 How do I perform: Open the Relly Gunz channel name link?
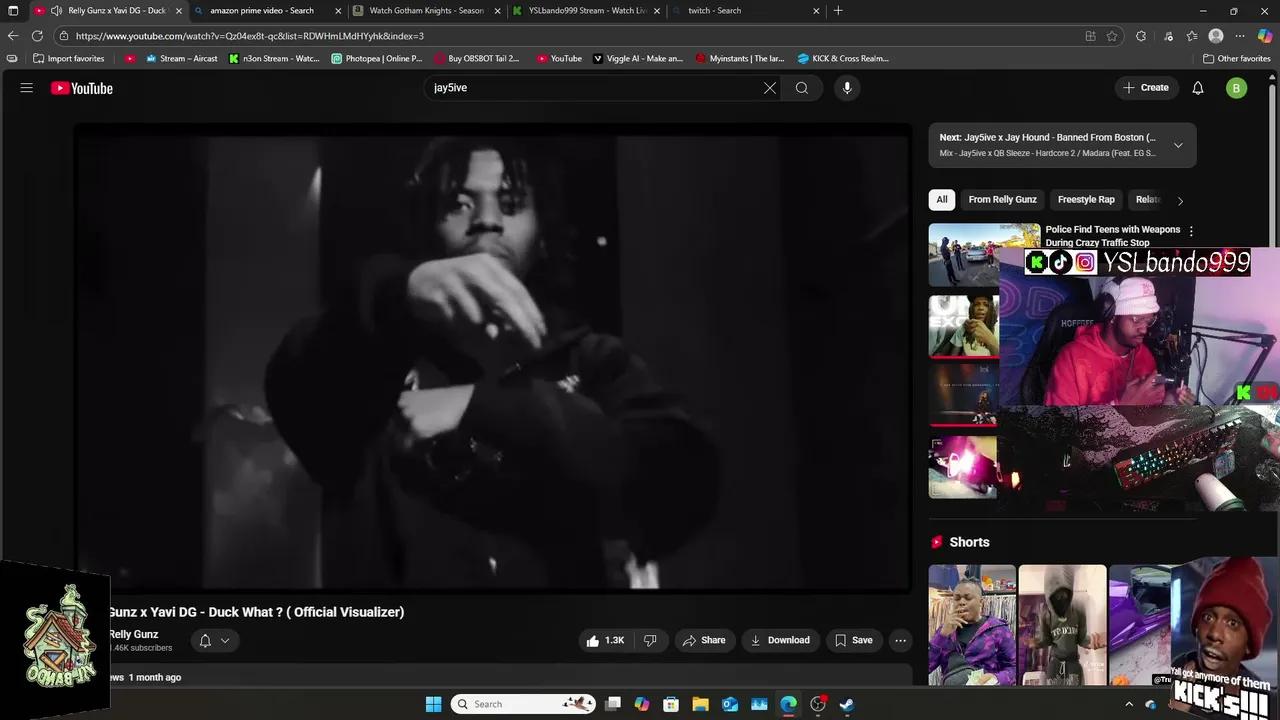134,634
